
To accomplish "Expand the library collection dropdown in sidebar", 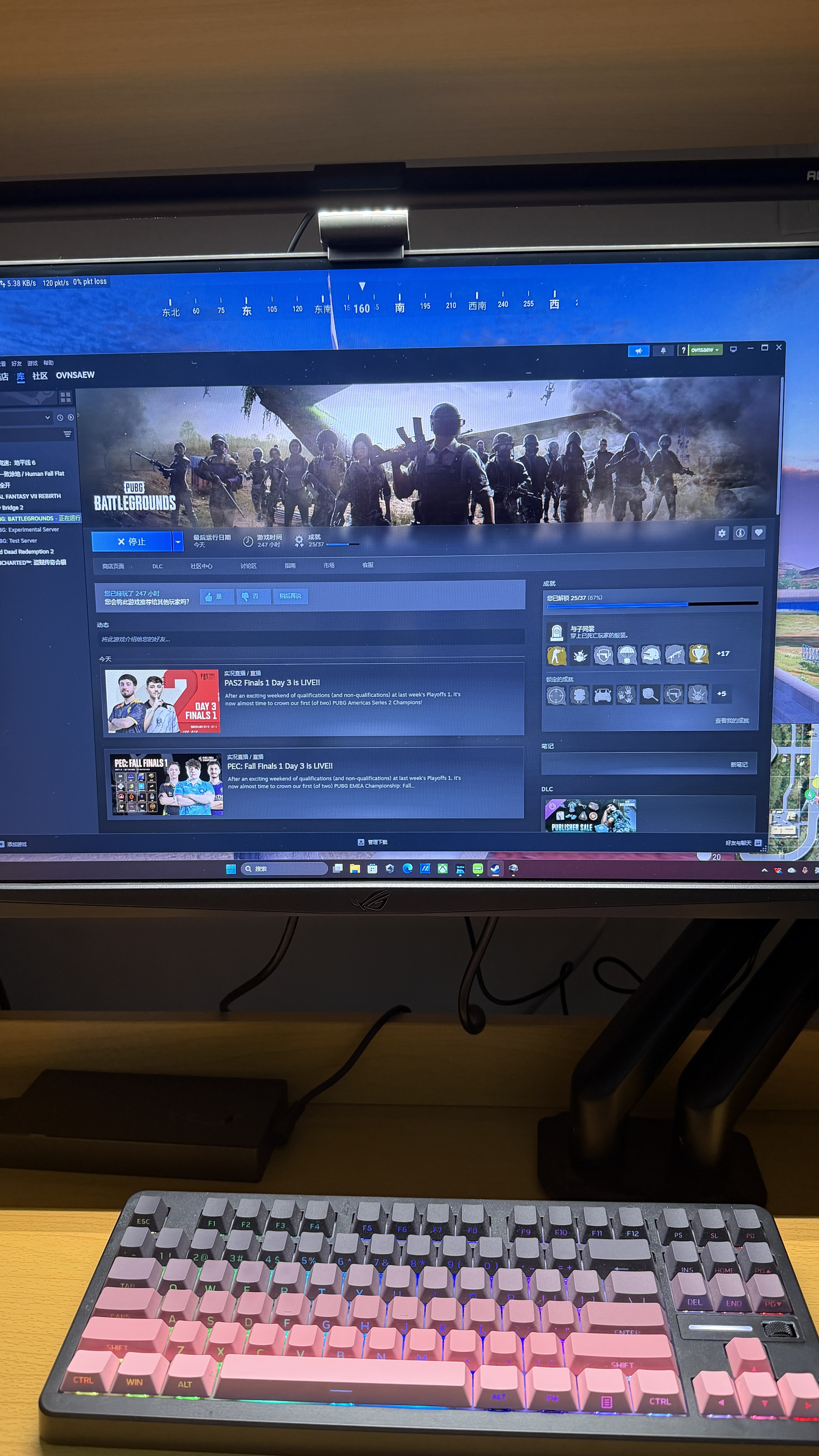I will 47,418.
